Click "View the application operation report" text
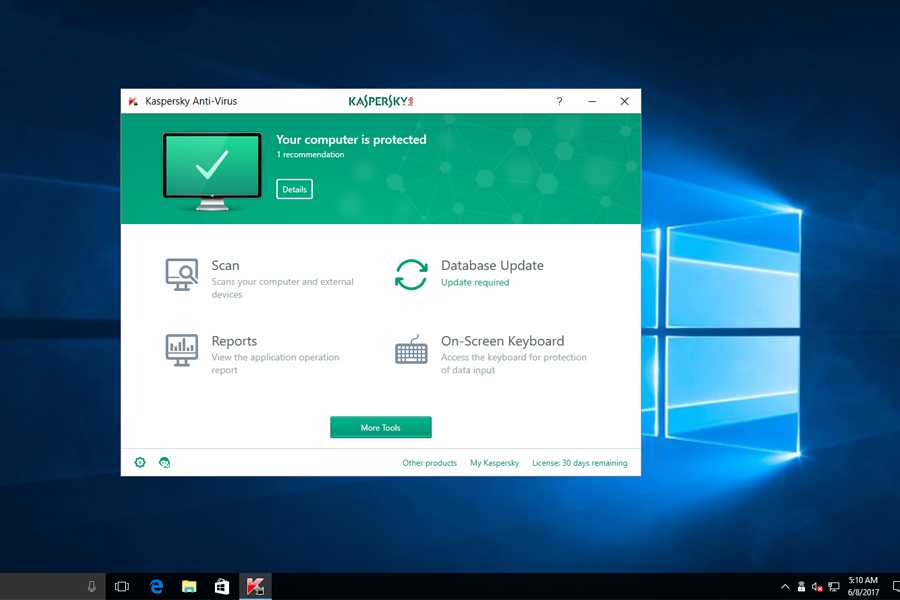Screen dimensions: 900x600 pyautogui.click(x=276, y=363)
